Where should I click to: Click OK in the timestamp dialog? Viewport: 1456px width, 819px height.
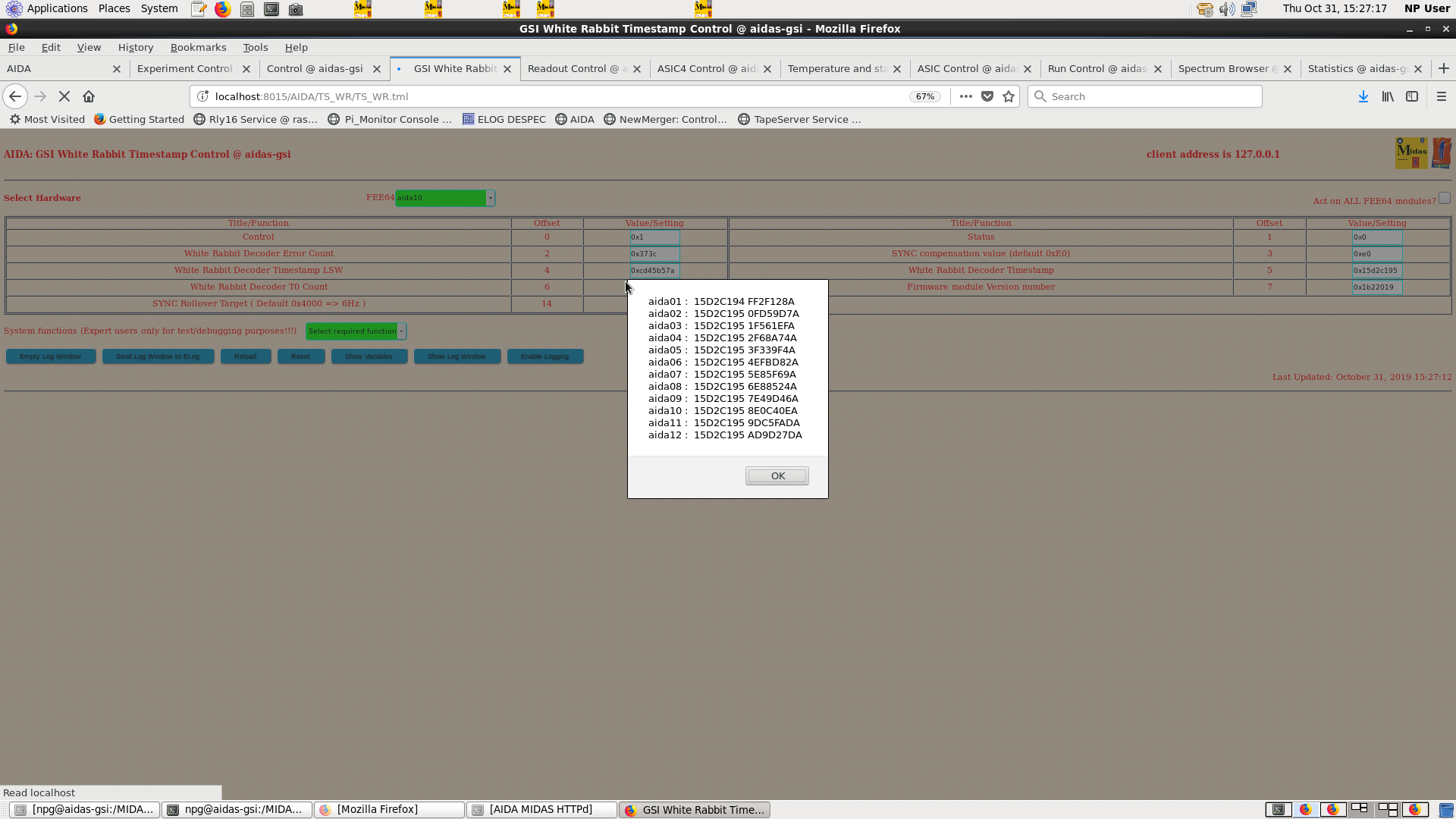click(777, 476)
